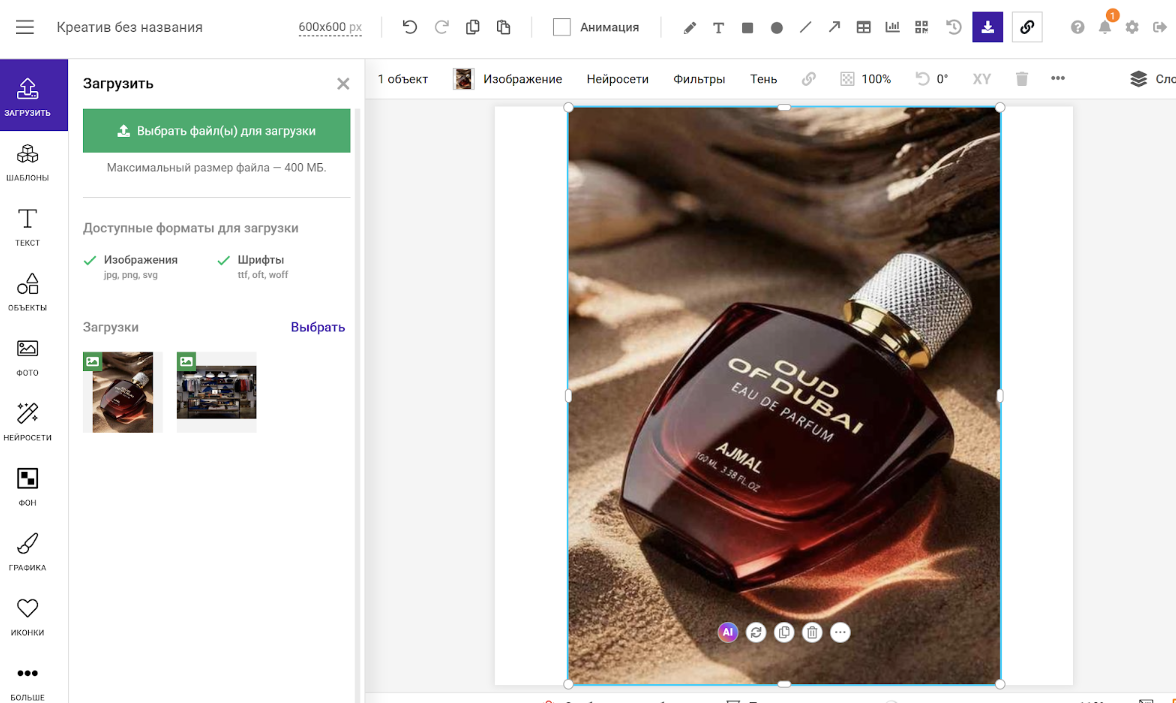Click the AI button on image
Viewport: 1176px width, 703px height.
tap(728, 632)
